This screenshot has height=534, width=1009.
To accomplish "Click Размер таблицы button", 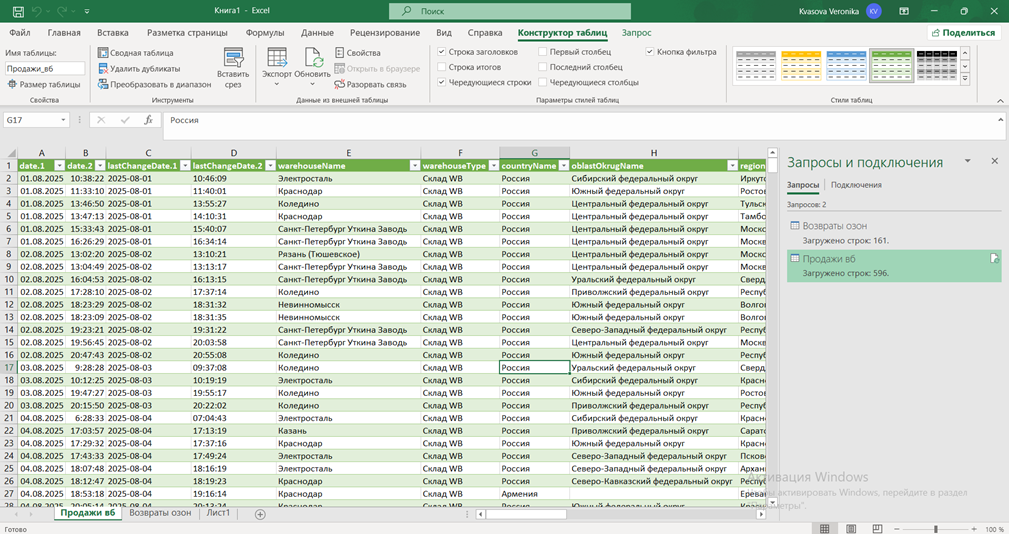I will pyautogui.click(x=44, y=84).
